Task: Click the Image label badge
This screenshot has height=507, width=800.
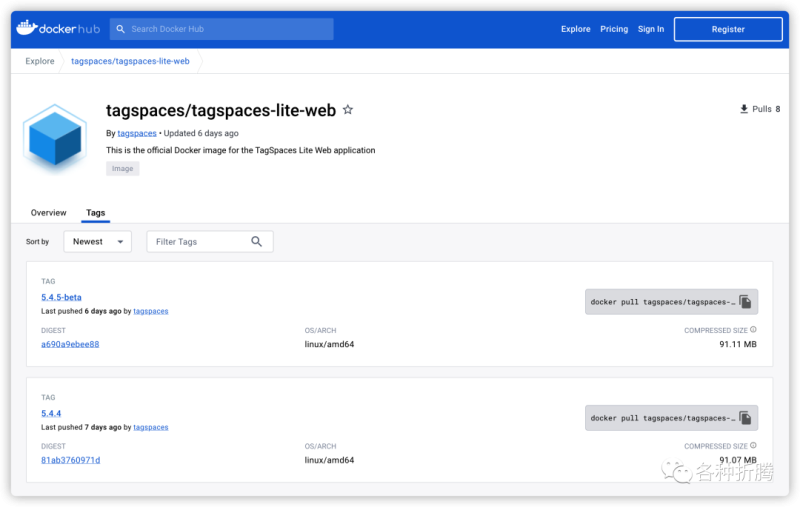Action: pyautogui.click(x=122, y=168)
